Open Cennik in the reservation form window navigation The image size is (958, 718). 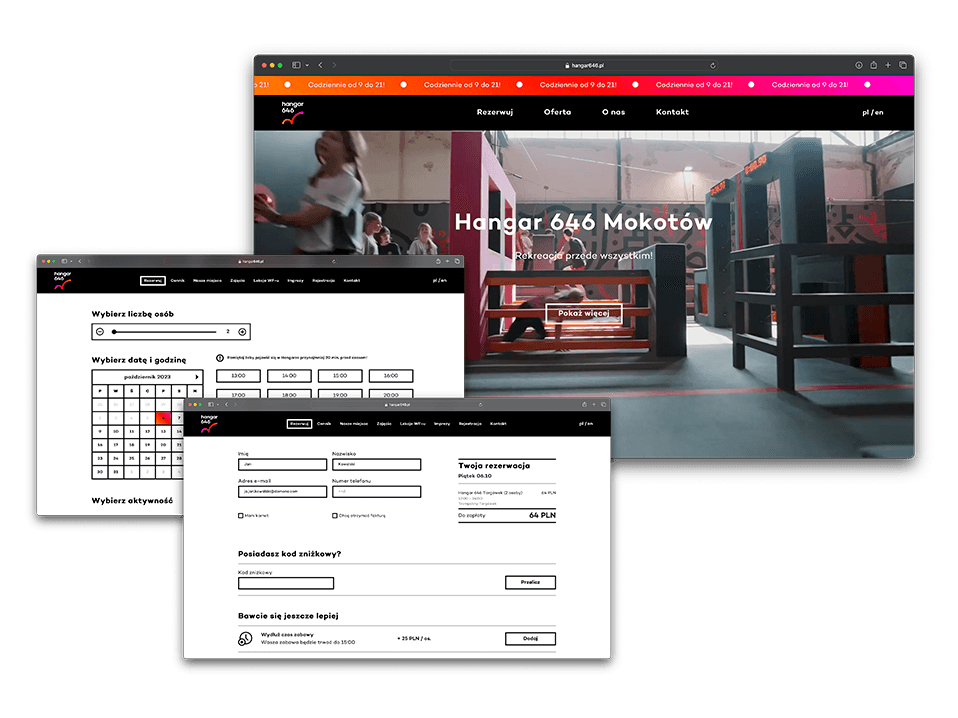(324, 423)
